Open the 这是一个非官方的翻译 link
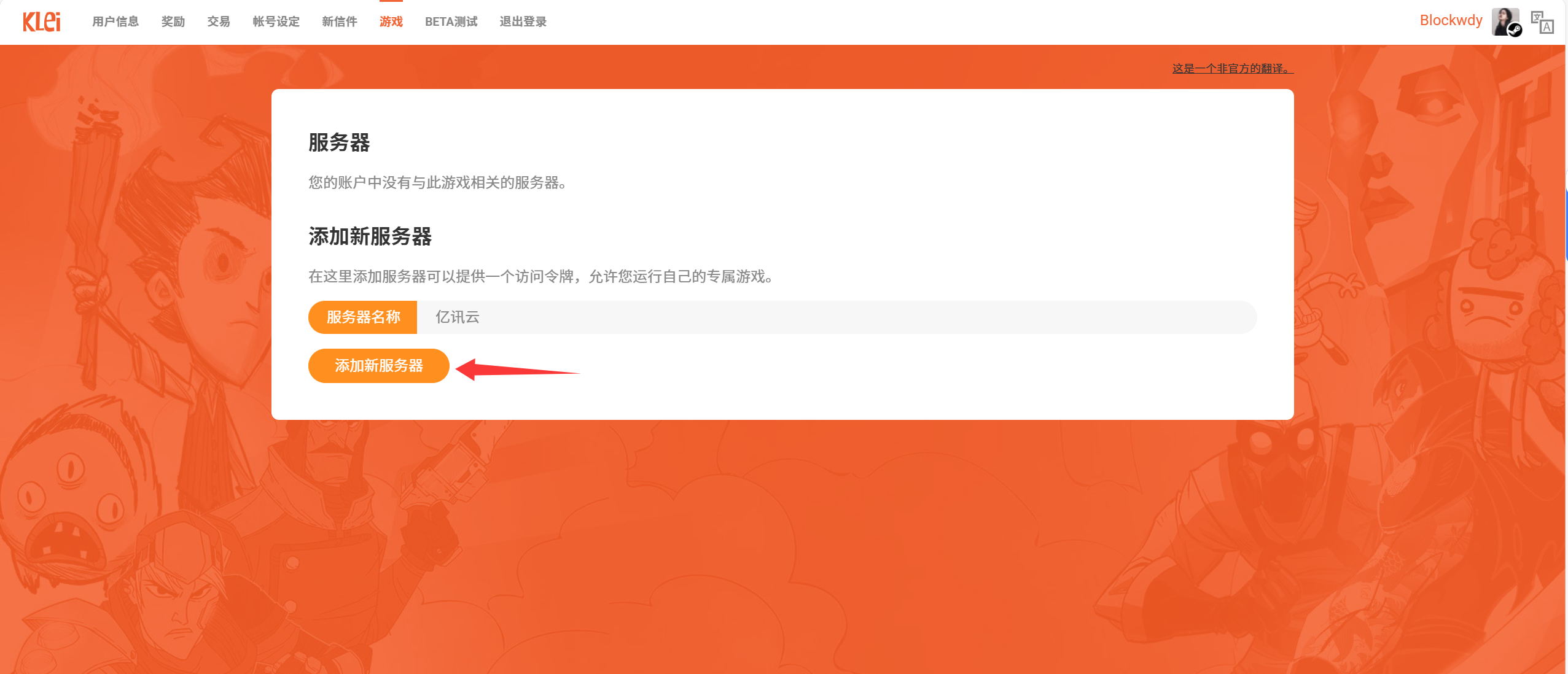Viewport: 1568px width, 674px height. tap(1233, 68)
